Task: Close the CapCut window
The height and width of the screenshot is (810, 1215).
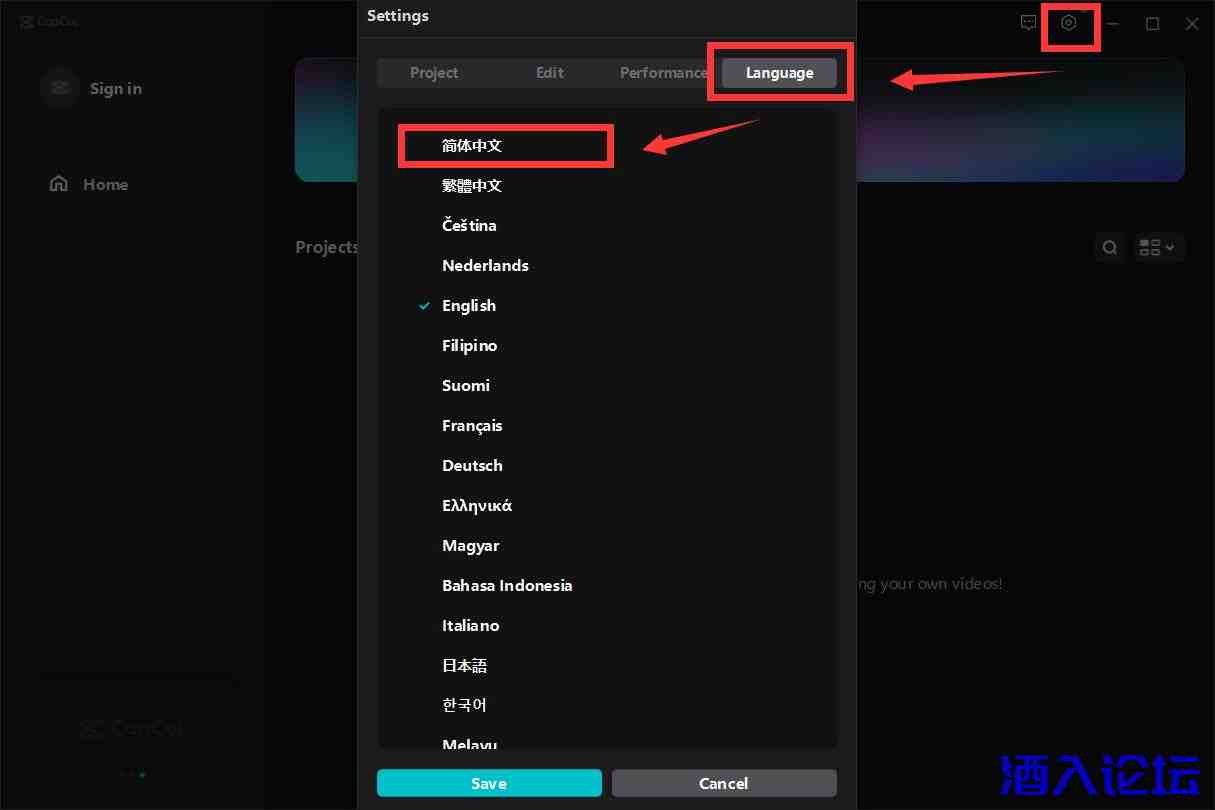Action: [x=1192, y=23]
